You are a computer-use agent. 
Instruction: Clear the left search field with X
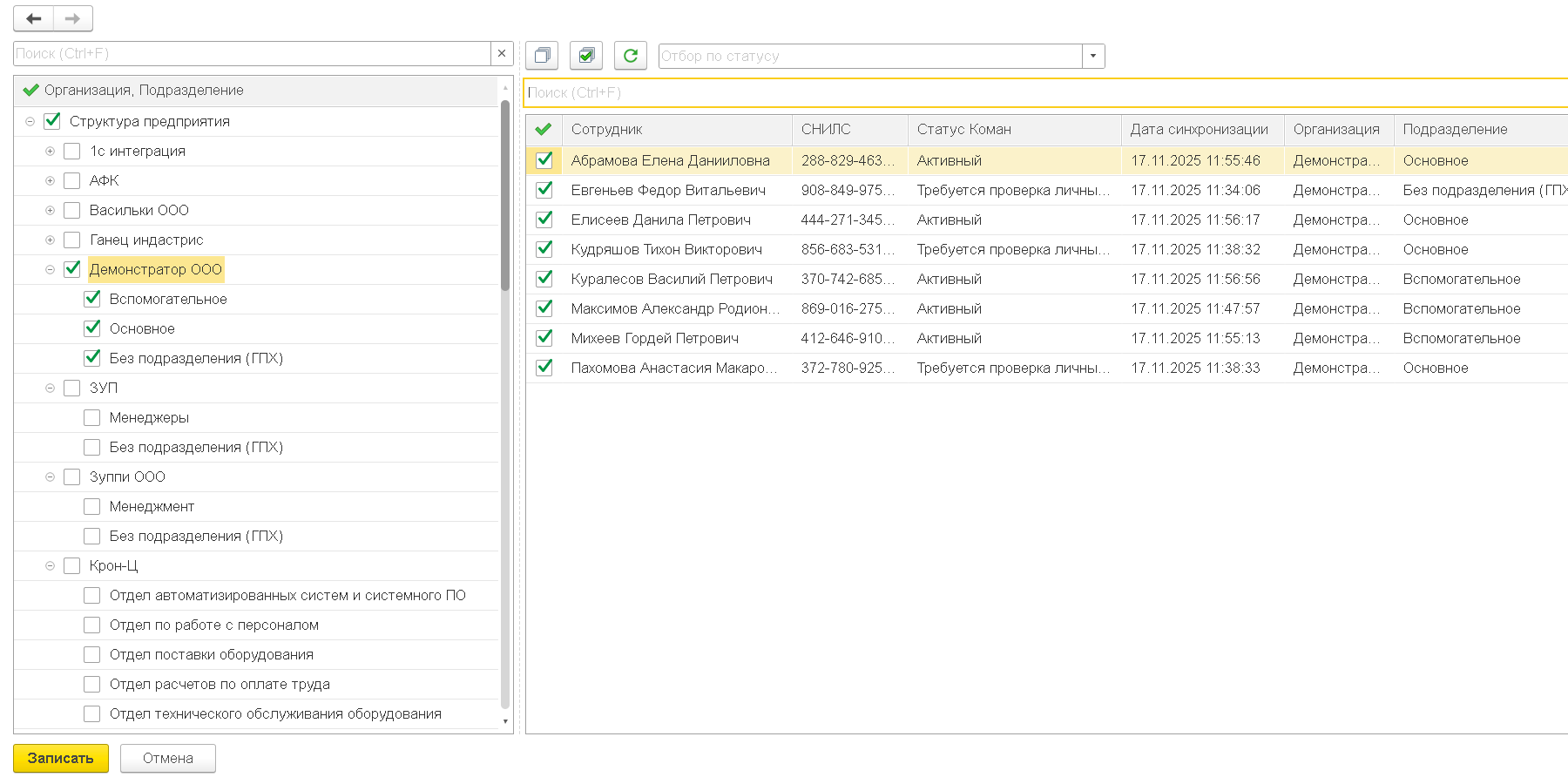click(502, 54)
